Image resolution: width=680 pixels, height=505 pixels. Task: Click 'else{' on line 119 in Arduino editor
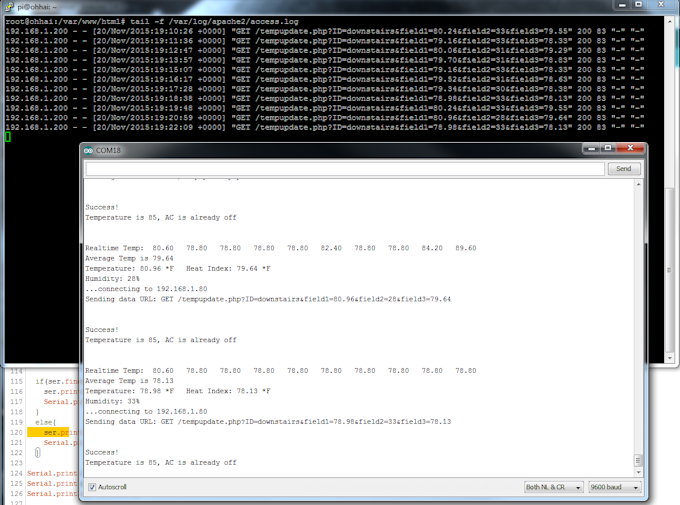(x=46, y=422)
